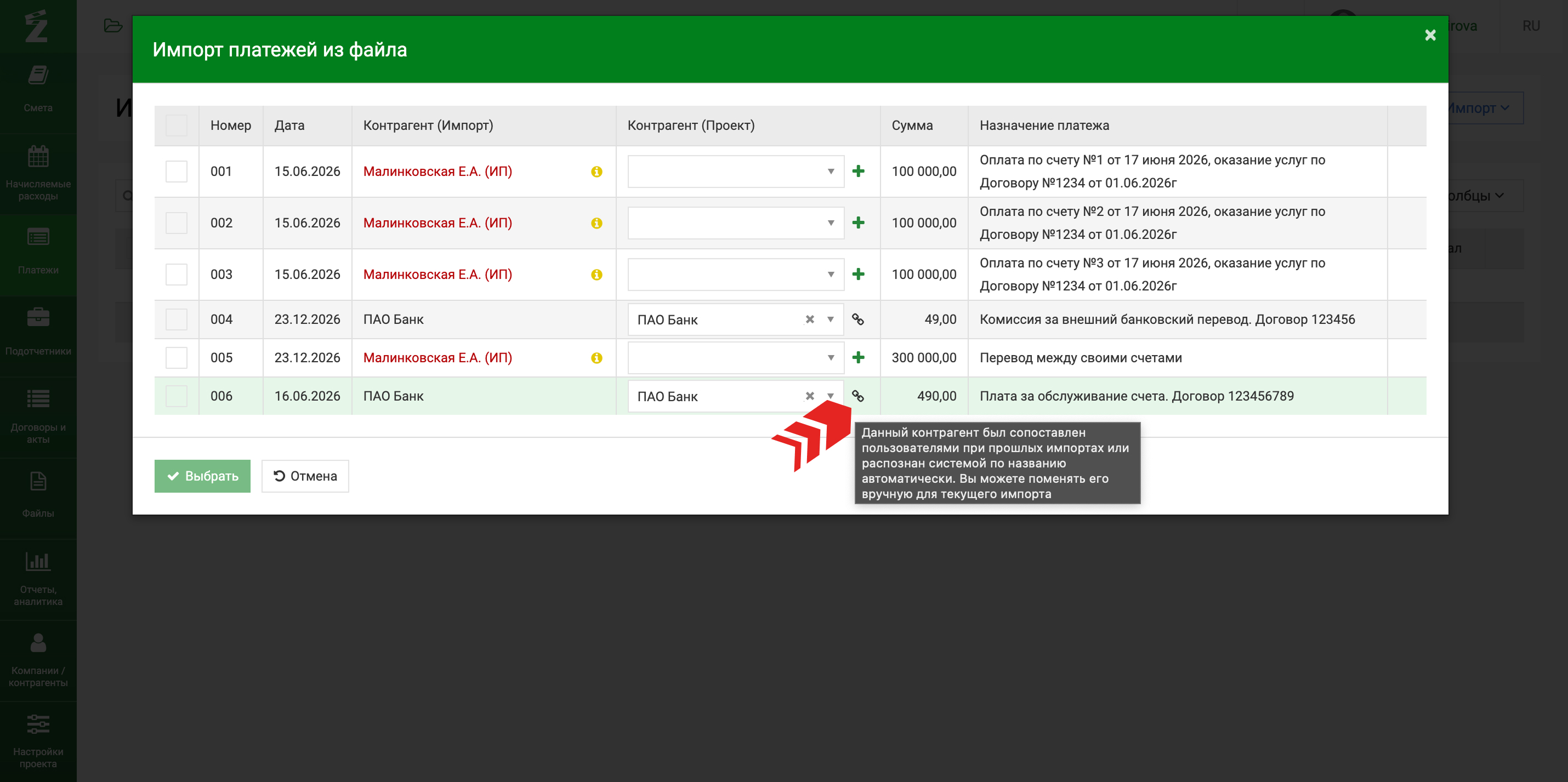Click date 16.06.2026 in row 006
Screen dimensions: 1568x782
click(x=307, y=396)
